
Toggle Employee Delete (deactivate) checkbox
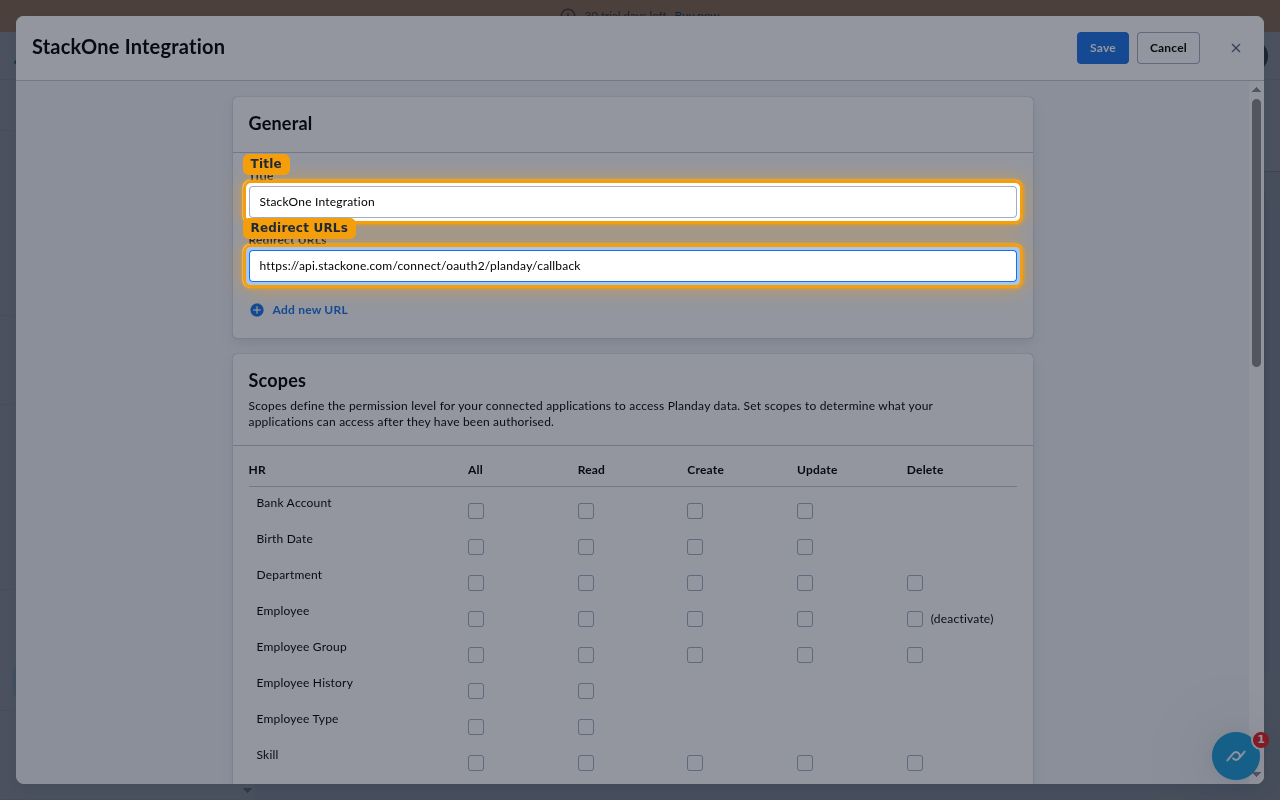915,619
